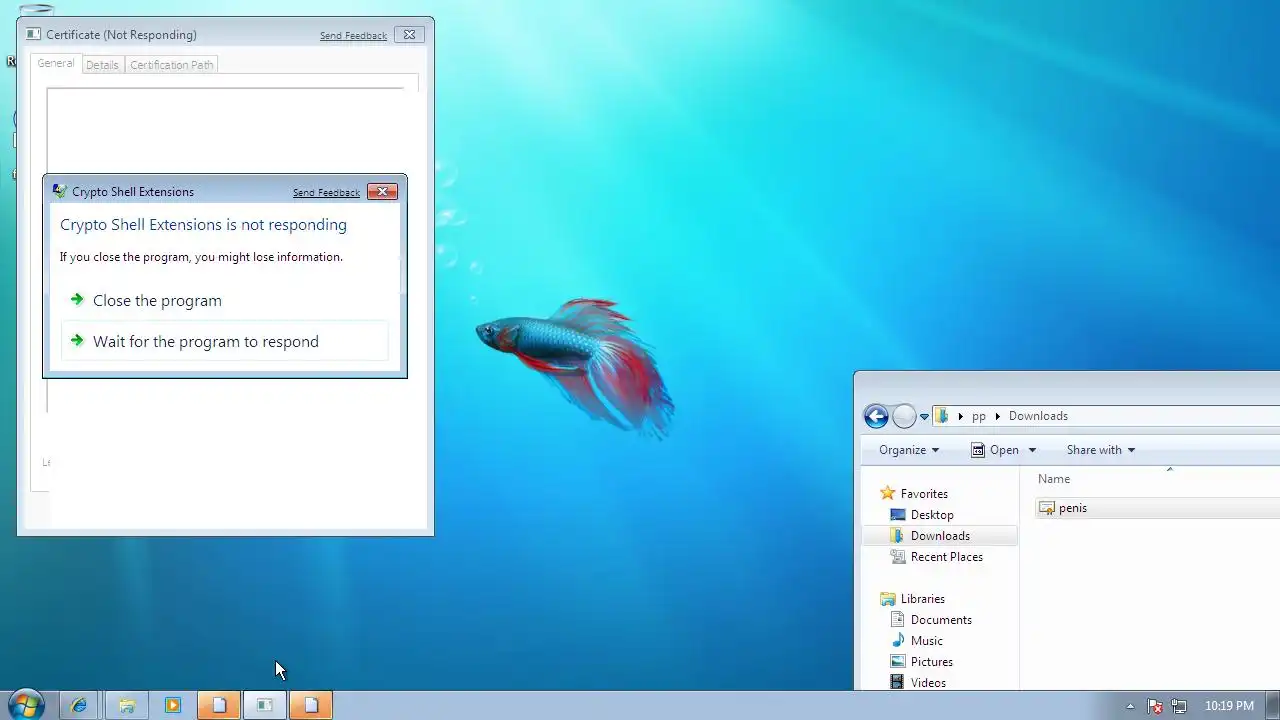Click the Open button in the Explorer toolbar

[x=995, y=450]
